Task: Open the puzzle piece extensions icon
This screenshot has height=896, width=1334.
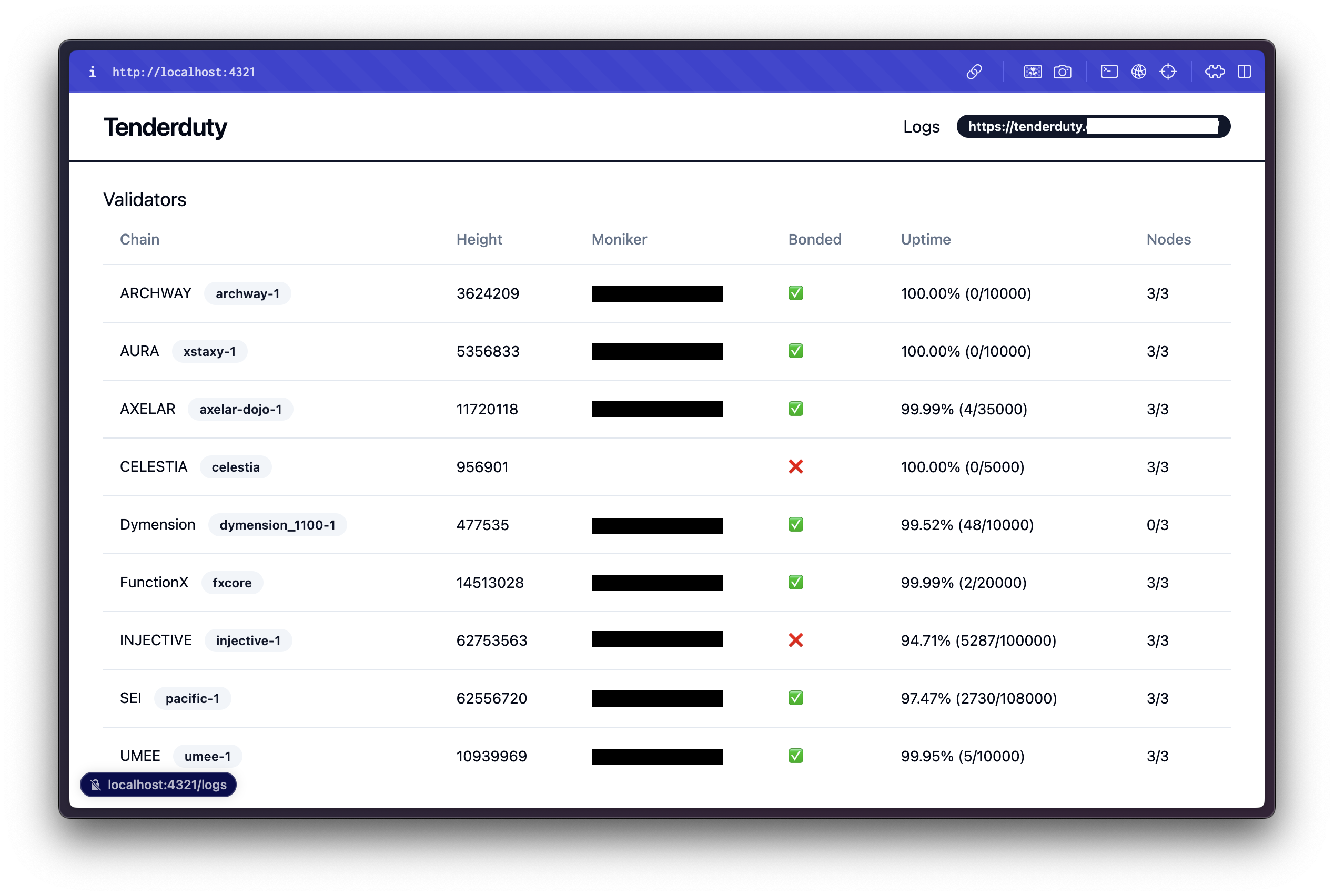Action: pyautogui.click(x=1215, y=72)
